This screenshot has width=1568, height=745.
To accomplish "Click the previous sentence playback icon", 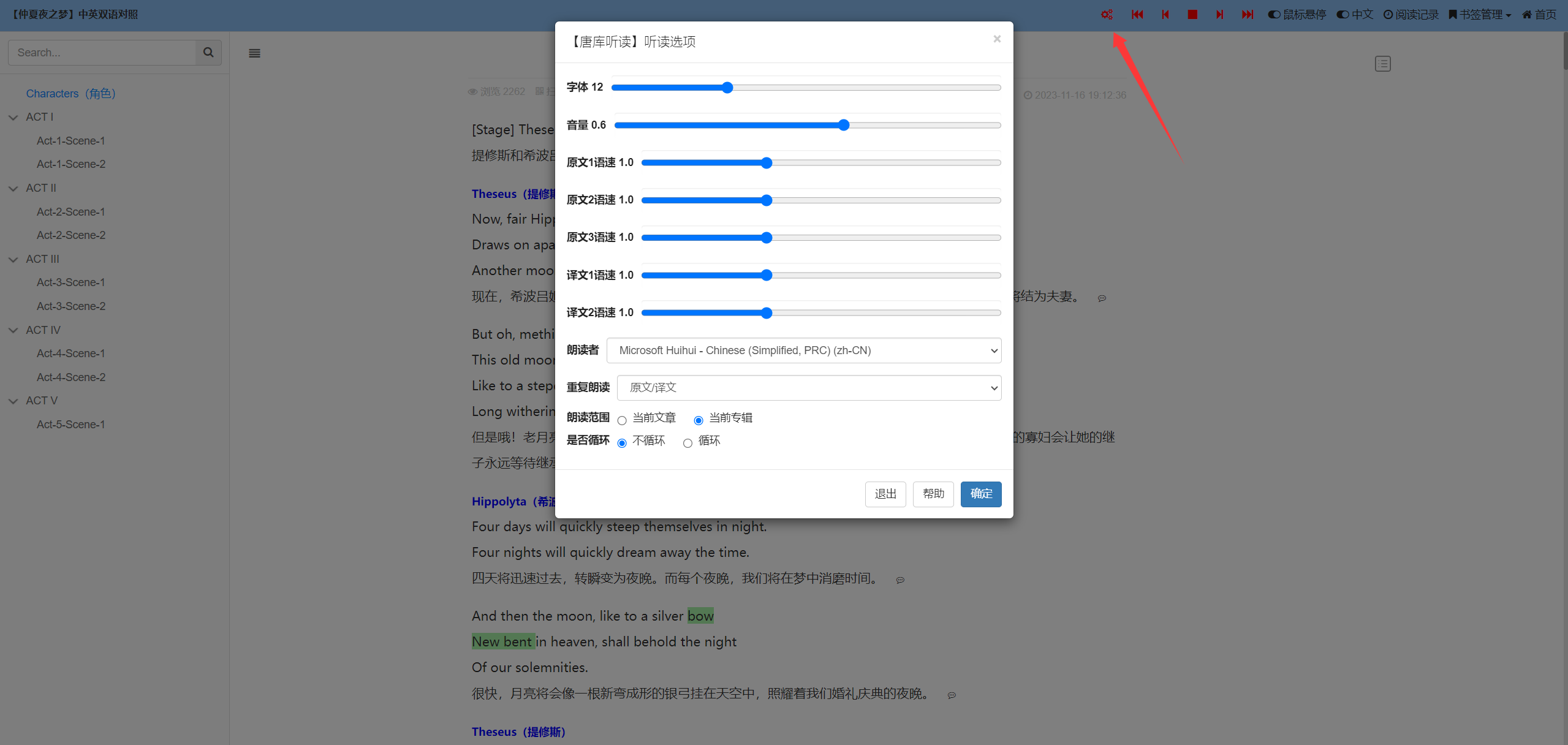I will tap(1165, 14).
